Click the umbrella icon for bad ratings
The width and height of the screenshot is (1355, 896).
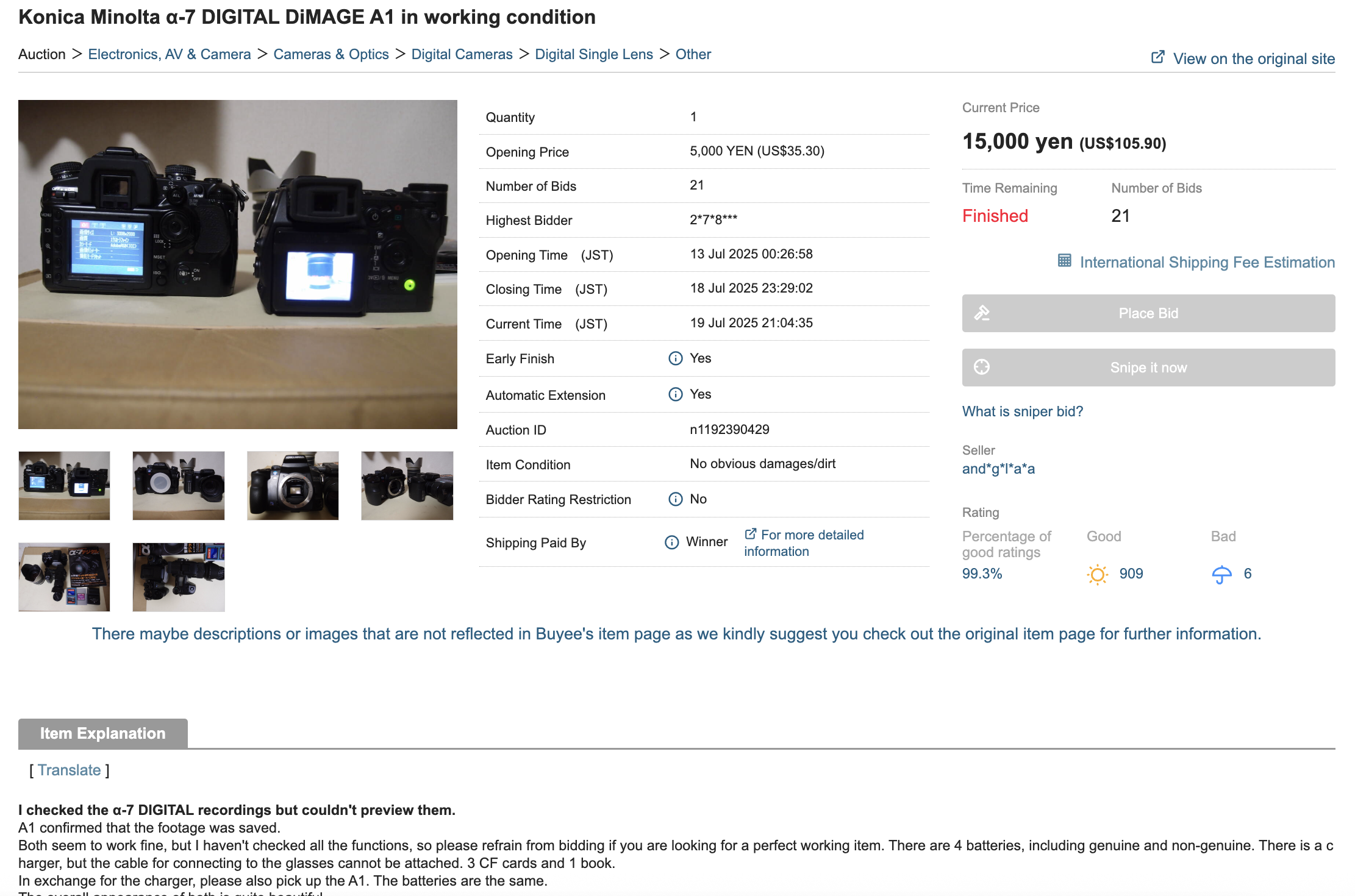(x=1221, y=574)
